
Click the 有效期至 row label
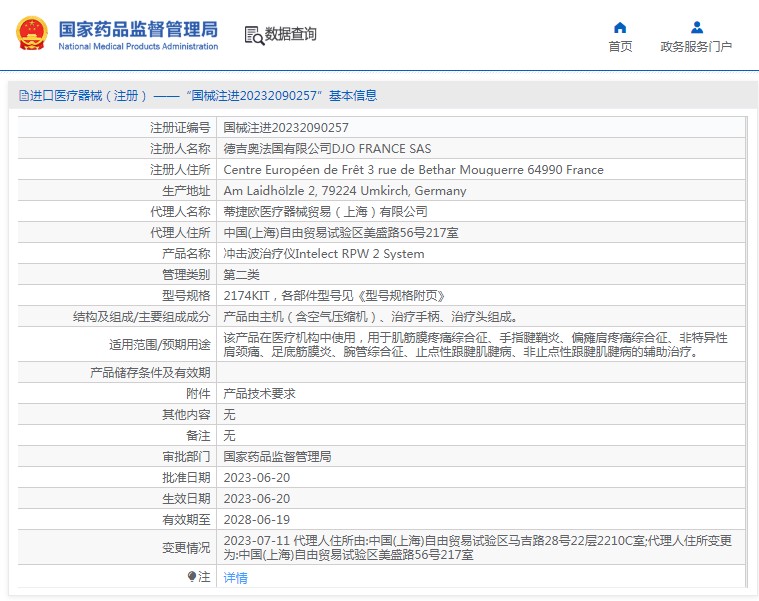186,520
